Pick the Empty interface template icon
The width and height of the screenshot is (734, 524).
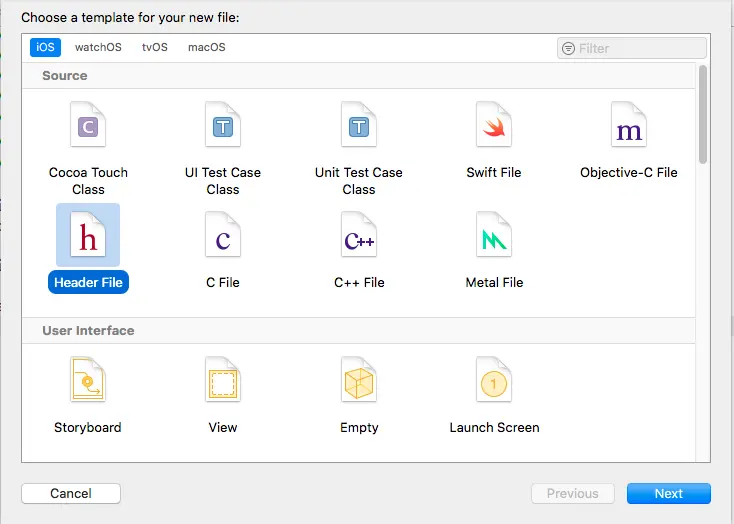pos(359,380)
